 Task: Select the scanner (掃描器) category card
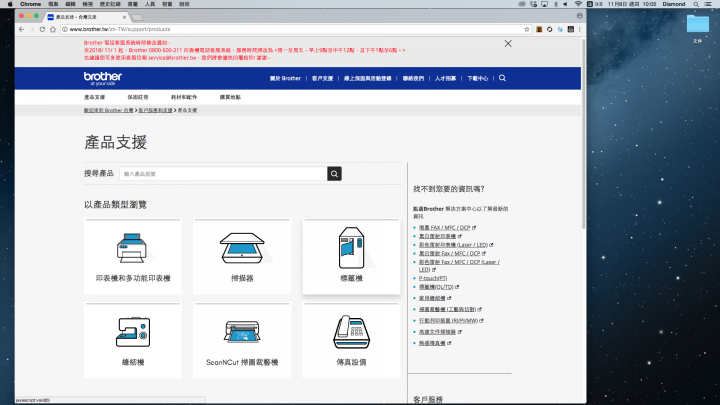242,256
